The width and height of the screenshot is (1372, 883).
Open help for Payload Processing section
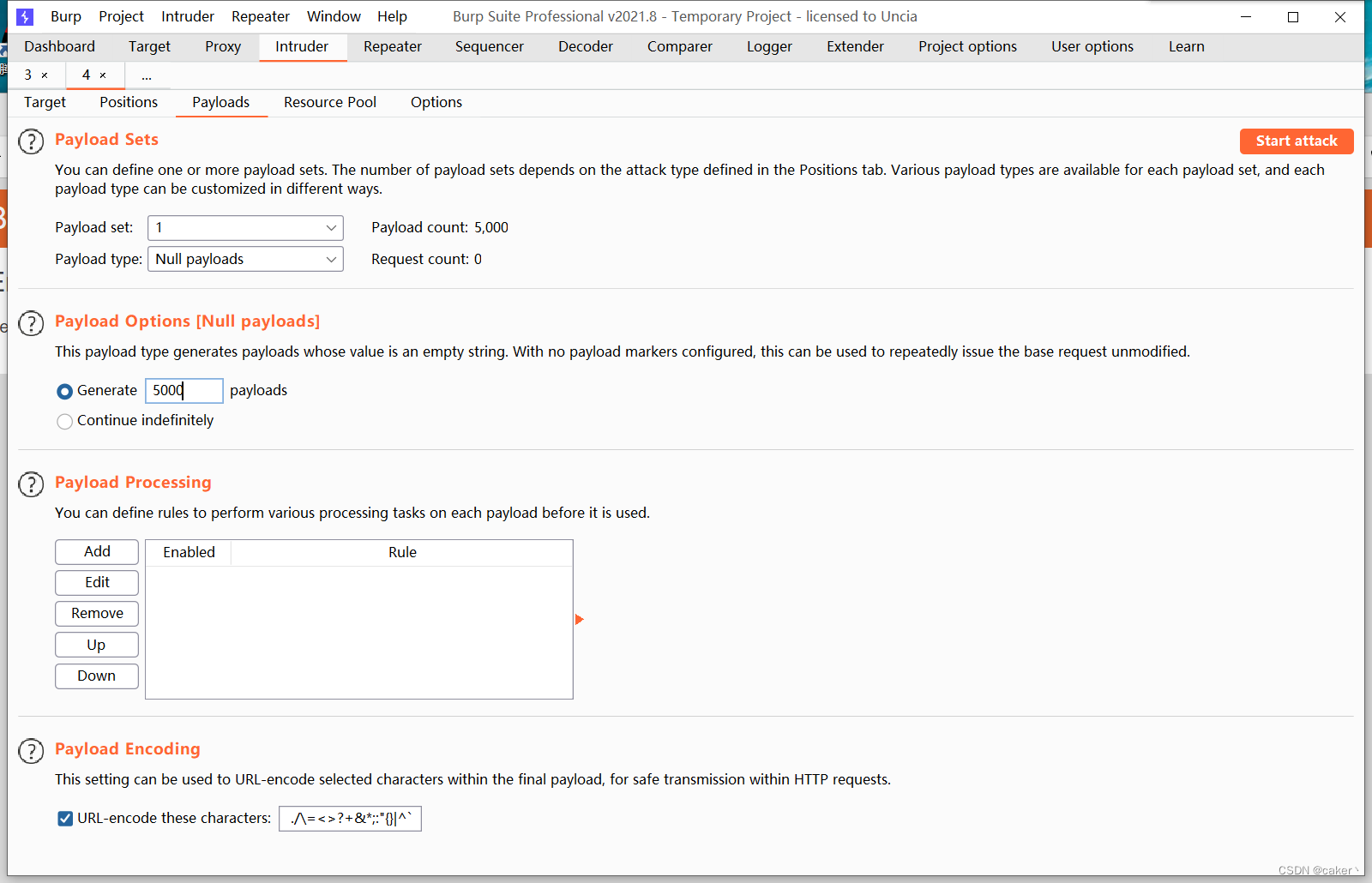click(31, 484)
